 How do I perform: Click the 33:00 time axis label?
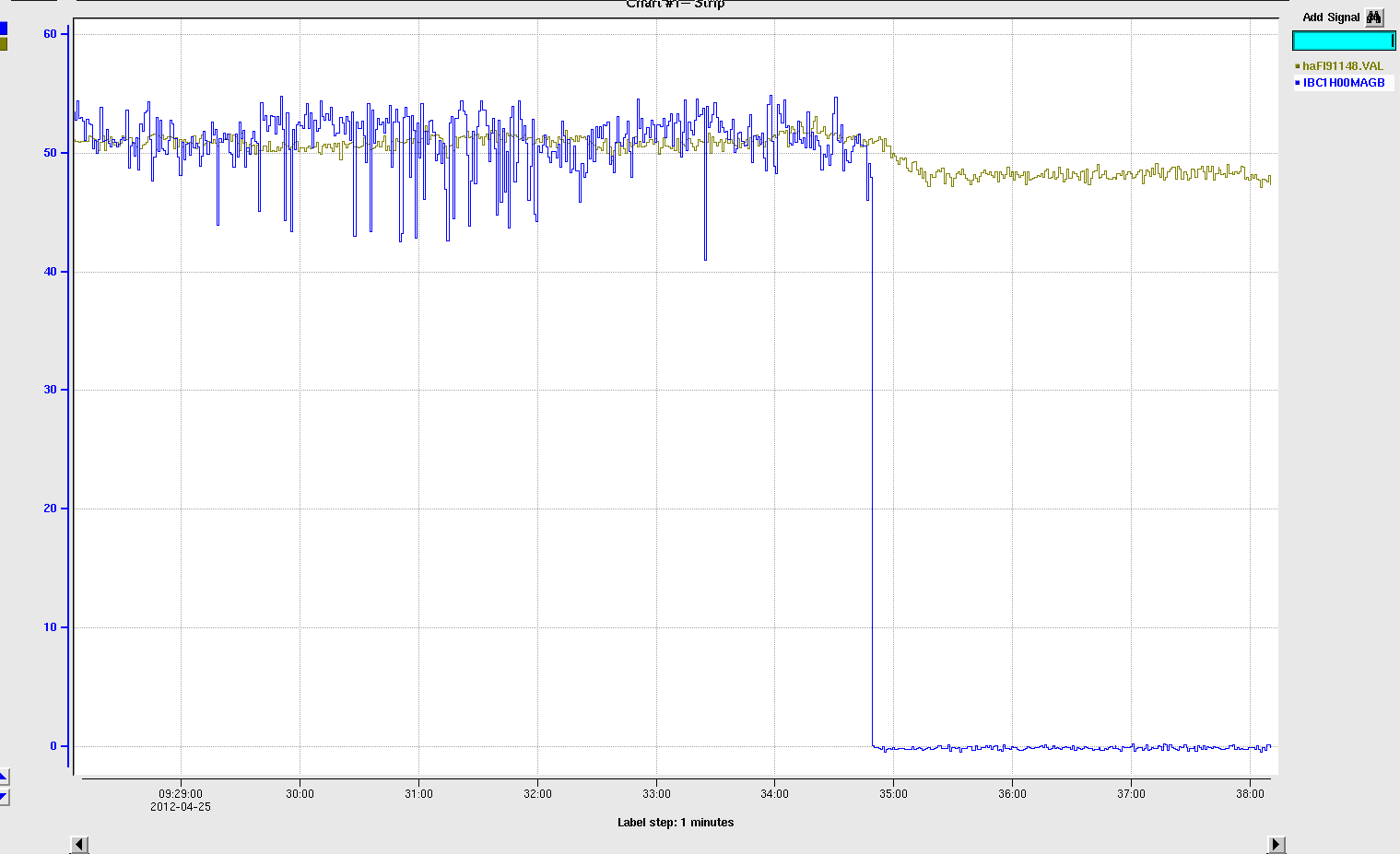656,793
